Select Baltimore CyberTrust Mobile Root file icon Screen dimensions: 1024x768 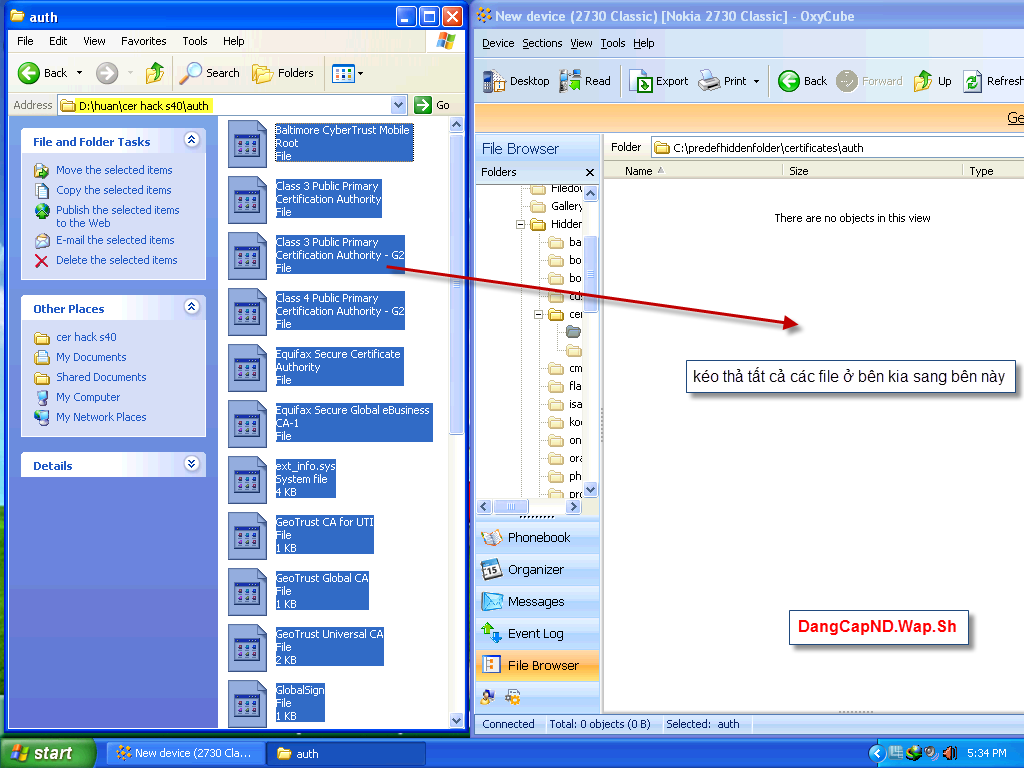click(248, 144)
